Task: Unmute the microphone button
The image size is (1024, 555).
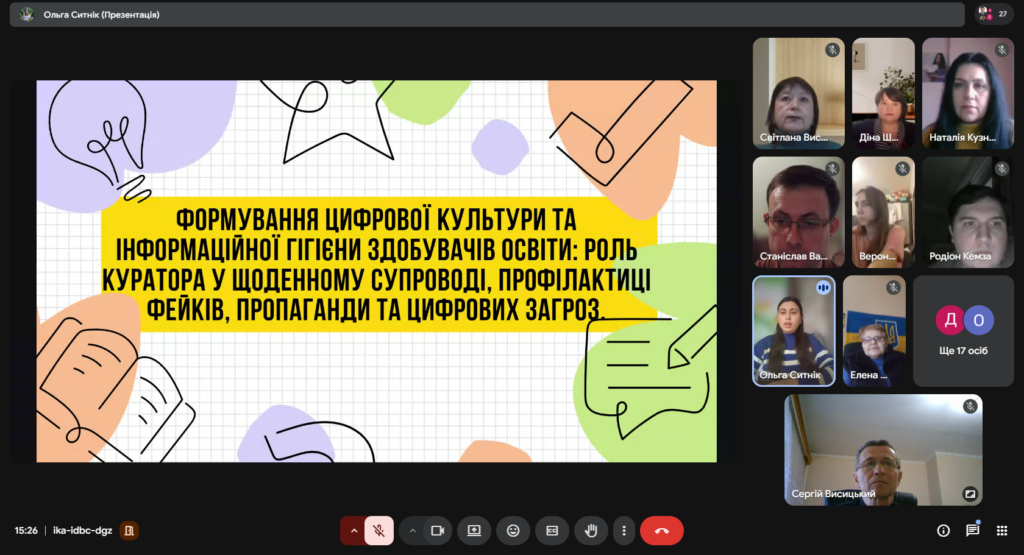Action: point(379,530)
